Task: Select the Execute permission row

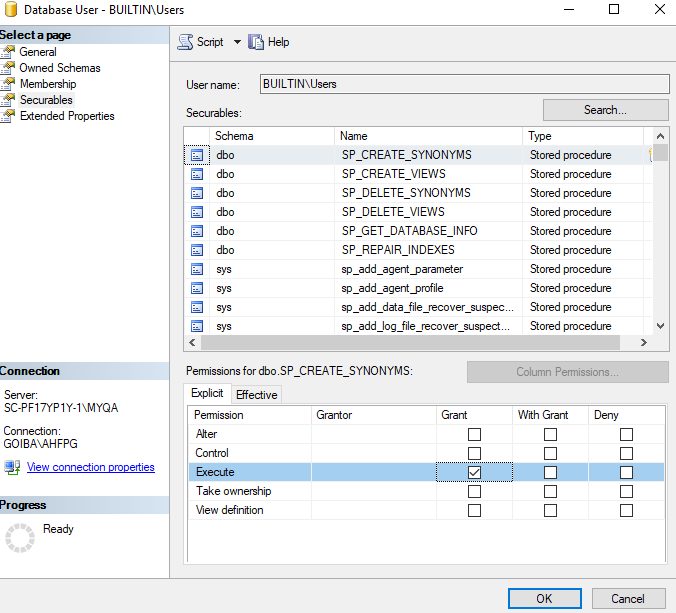Action: [x=426, y=472]
